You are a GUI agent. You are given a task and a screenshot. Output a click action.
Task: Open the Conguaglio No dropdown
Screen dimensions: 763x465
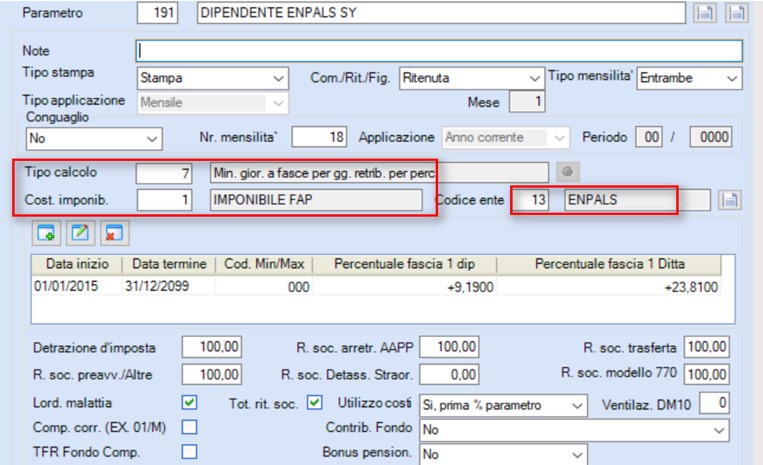(x=94, y=139)
